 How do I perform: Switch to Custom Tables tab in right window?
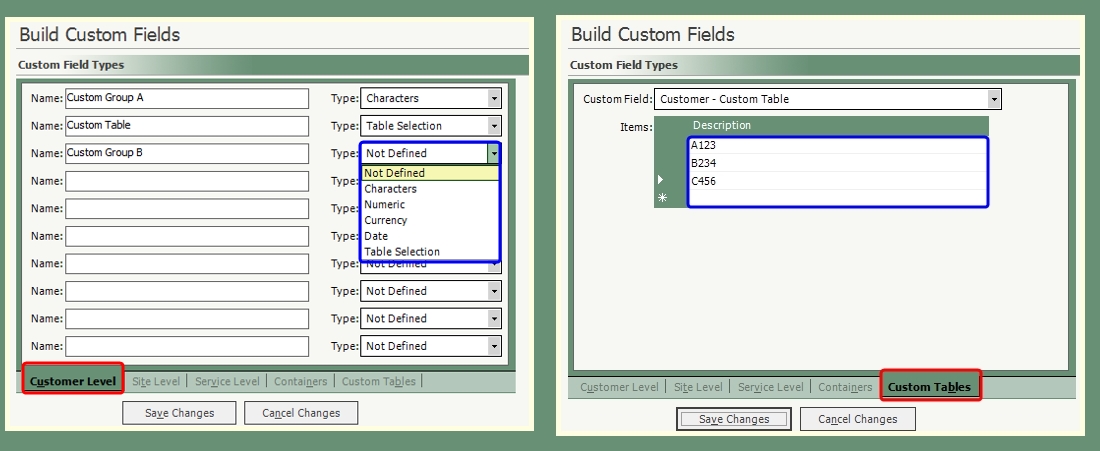click(930, 386)
